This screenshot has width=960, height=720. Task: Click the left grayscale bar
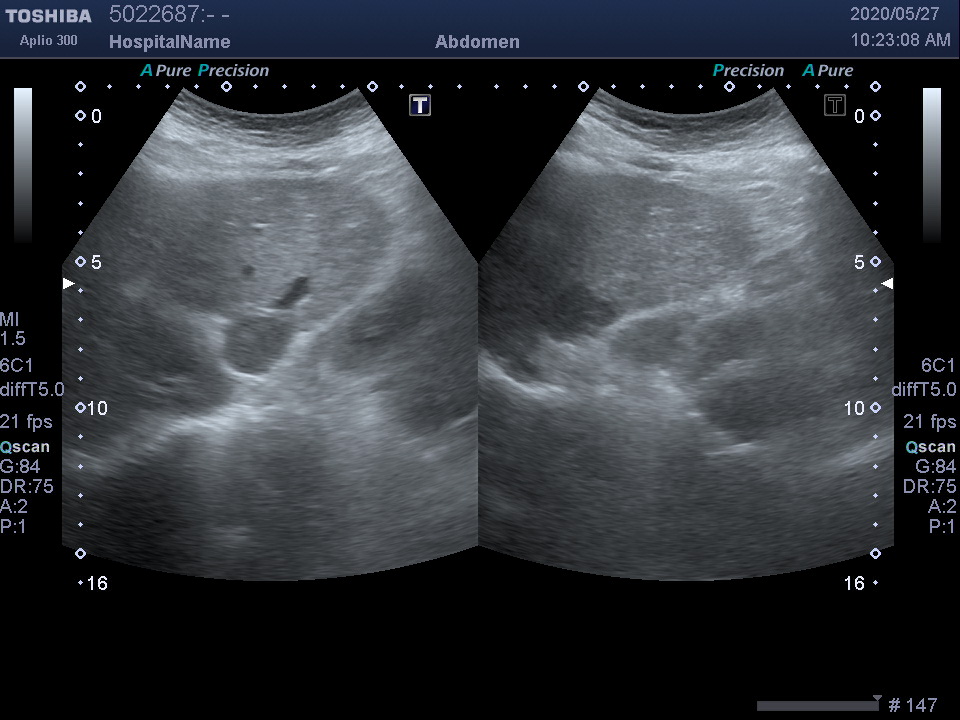(23, 165)
